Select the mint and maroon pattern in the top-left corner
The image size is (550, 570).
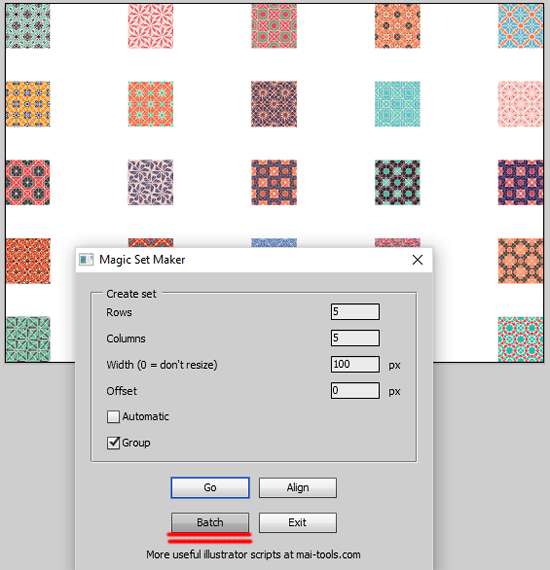pos(28,26)
